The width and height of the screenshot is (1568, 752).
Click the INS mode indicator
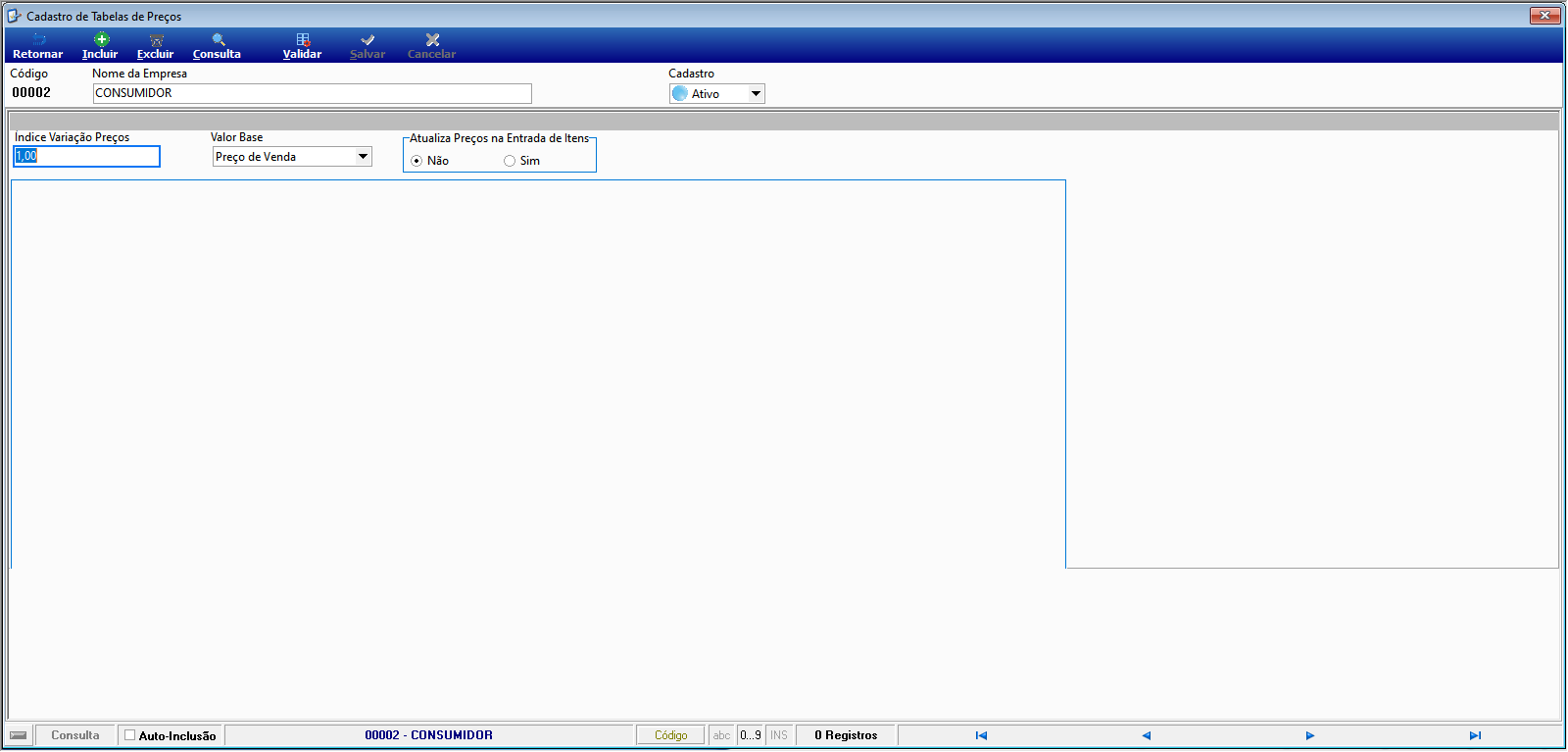point(779,735)
